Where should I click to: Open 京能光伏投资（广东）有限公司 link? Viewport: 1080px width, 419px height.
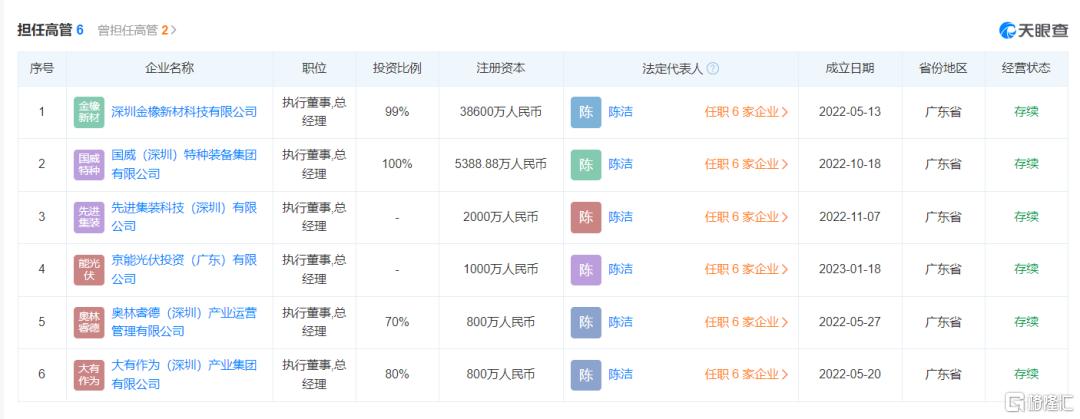pyautogui.click(x=184, y=269)
